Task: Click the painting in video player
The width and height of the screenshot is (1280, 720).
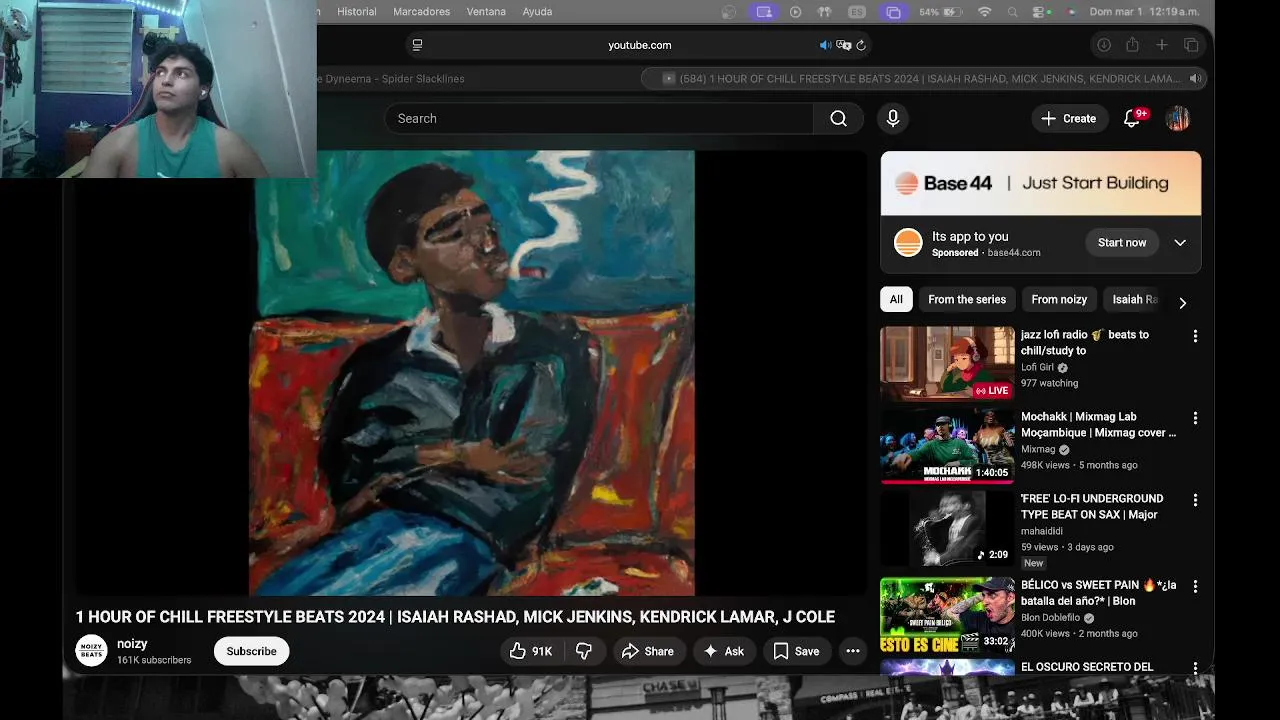Action: click(471, 373)
